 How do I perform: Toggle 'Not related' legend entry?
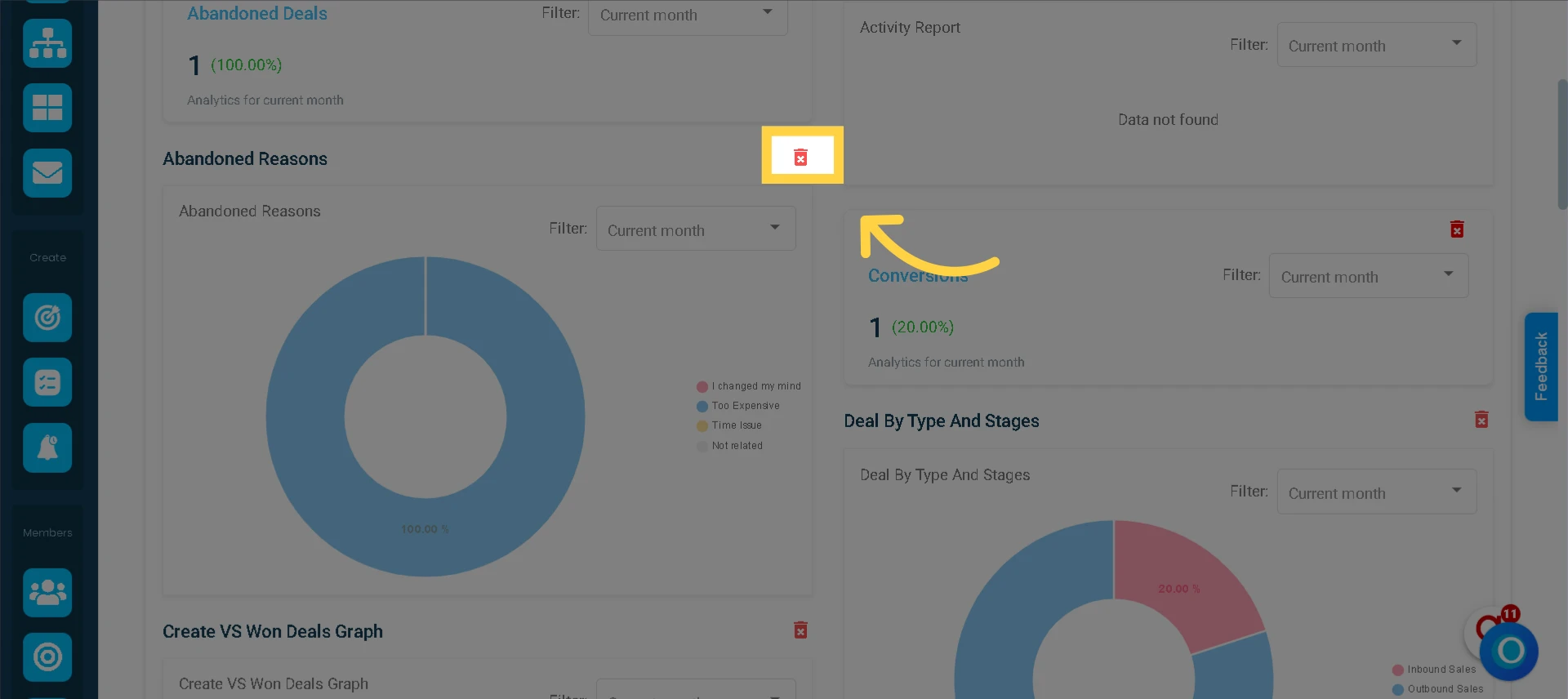(730, 446)
